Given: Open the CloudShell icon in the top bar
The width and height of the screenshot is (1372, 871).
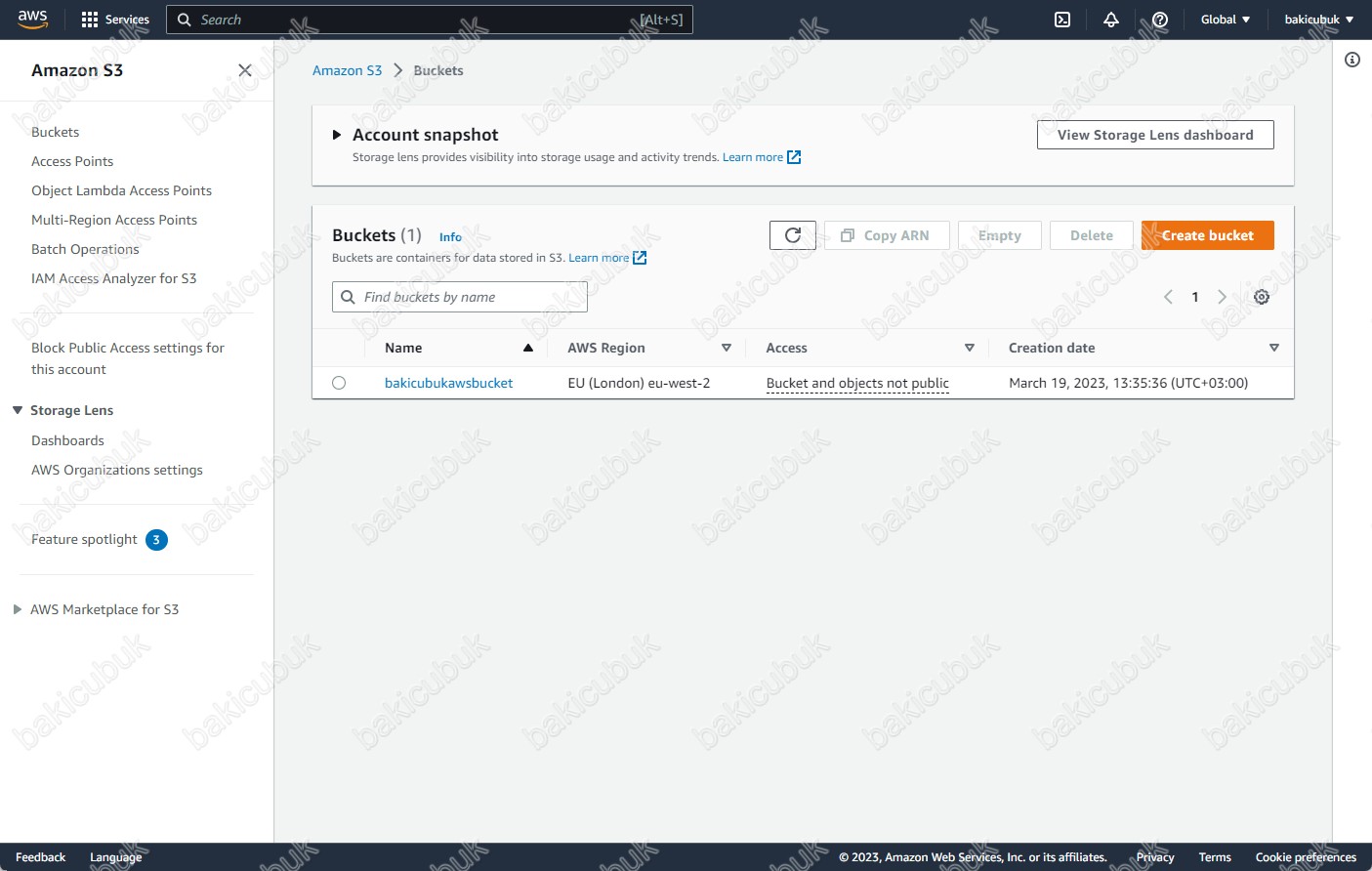Looking at the screenshot, I should (1062, 20).
